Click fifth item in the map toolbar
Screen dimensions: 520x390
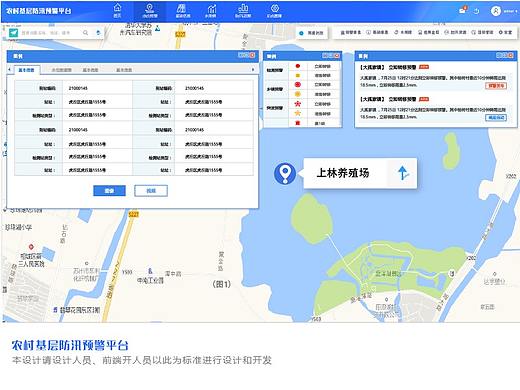pos(455,32)
